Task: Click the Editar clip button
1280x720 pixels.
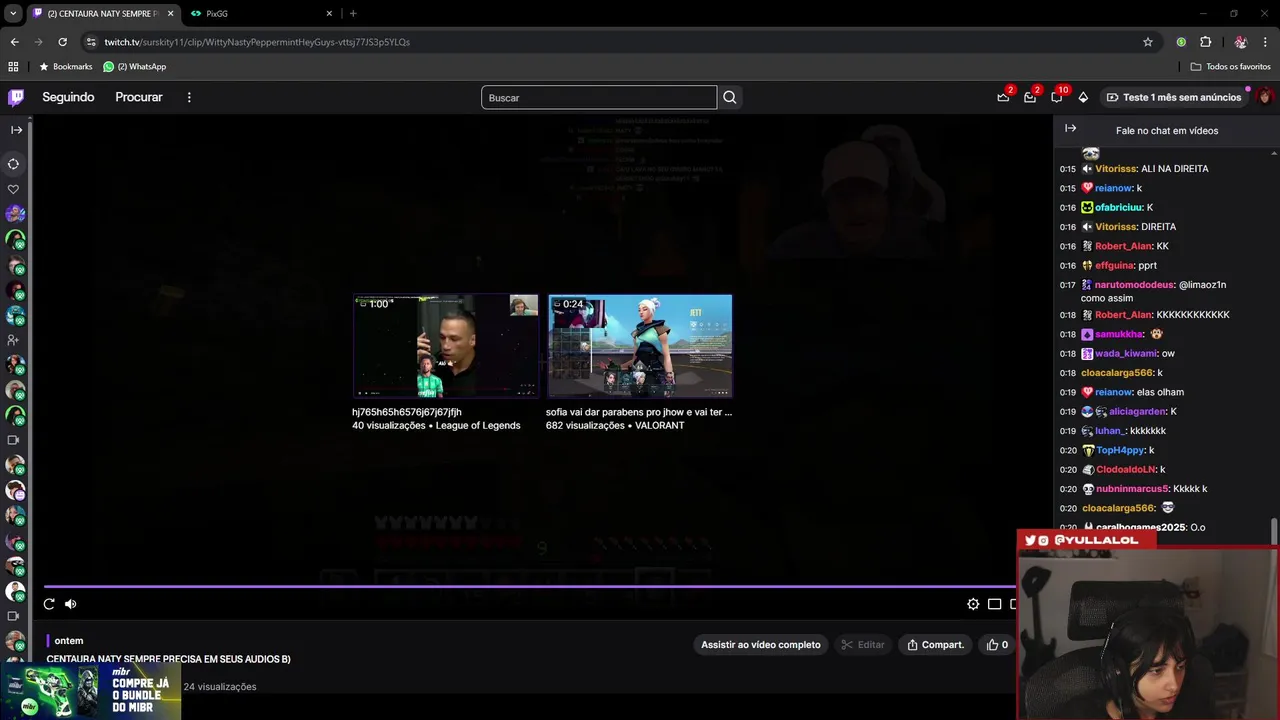Action: point(863,645)
